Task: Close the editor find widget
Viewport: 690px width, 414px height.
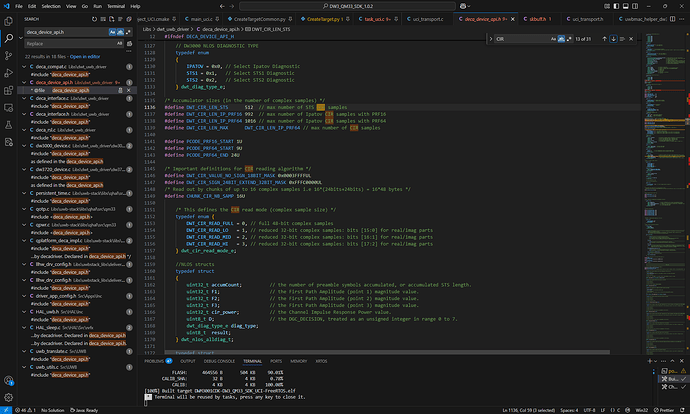Action: click(x=631, y=39)
